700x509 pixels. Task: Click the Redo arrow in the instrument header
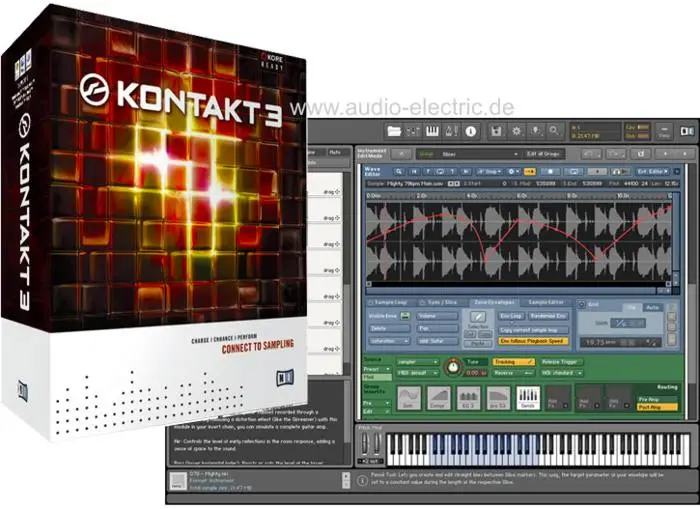click(x=616, y=154)
